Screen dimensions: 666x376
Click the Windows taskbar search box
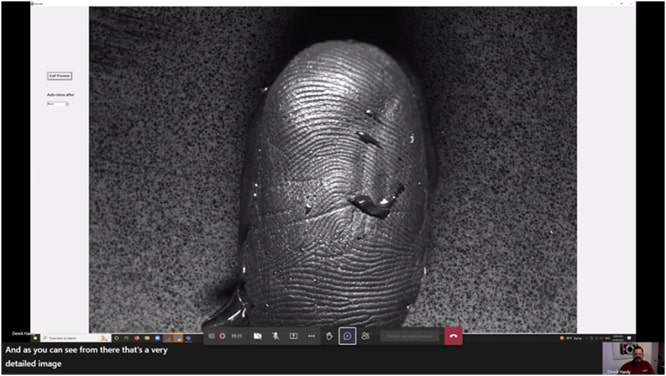click(x=75, y=338)
